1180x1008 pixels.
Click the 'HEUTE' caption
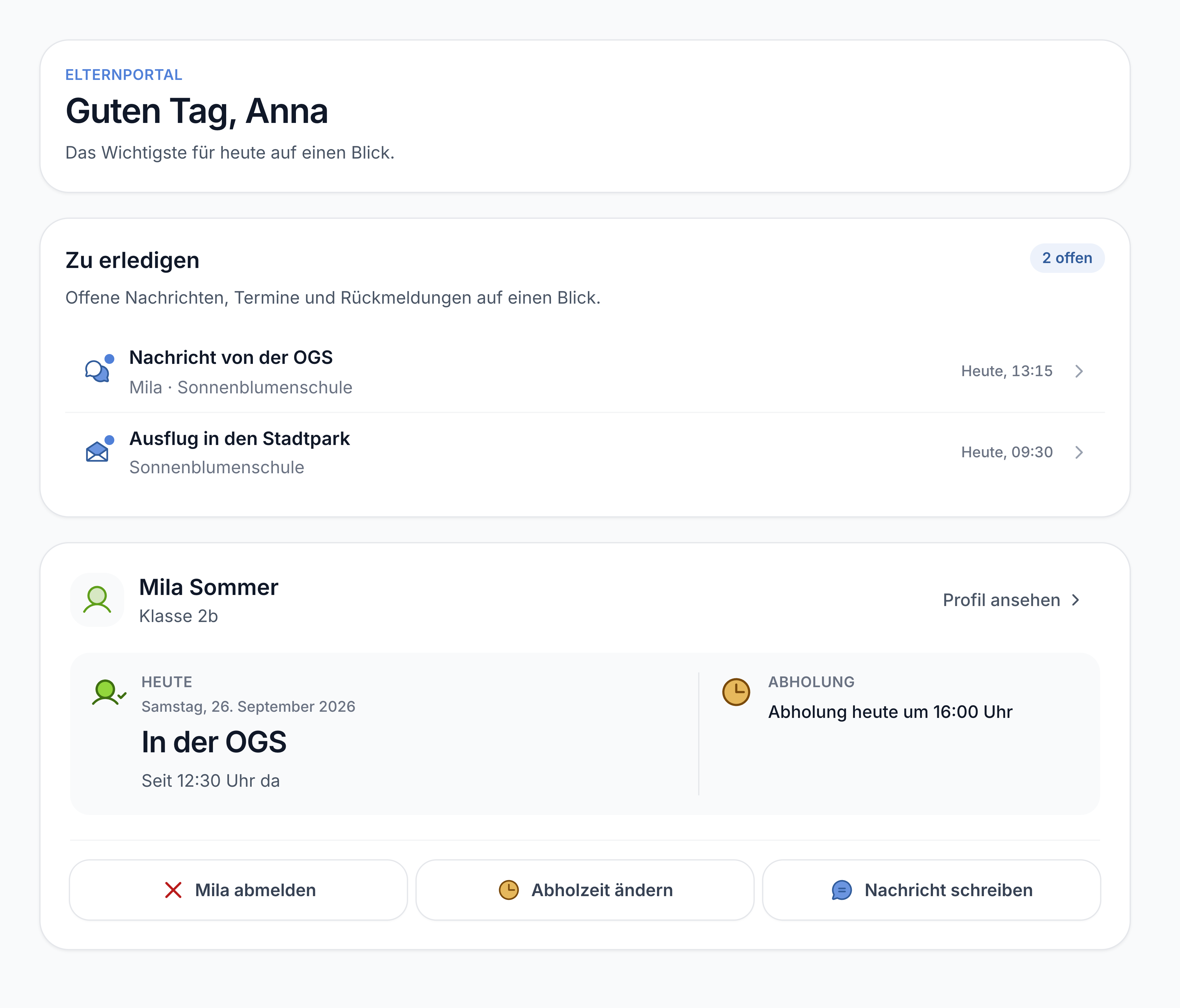pyautogui.click(x=167, y=682)
